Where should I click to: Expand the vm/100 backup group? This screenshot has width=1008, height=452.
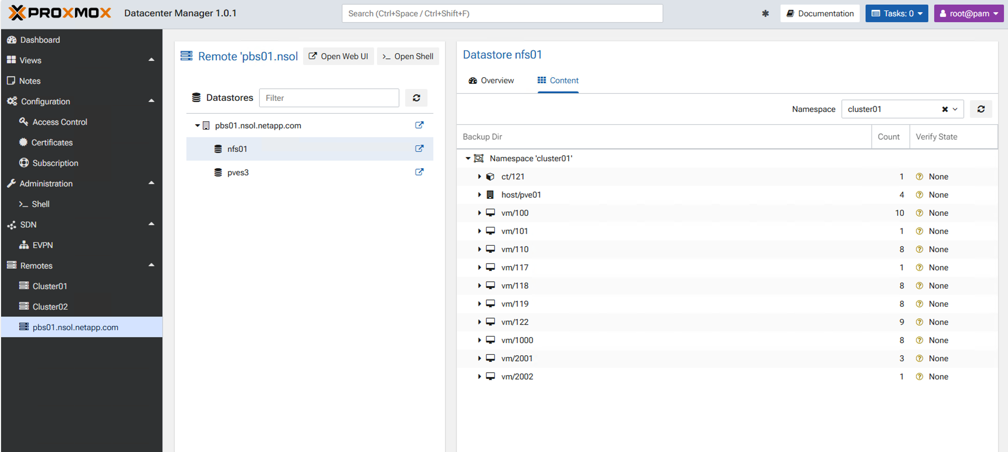click(480, 213)
